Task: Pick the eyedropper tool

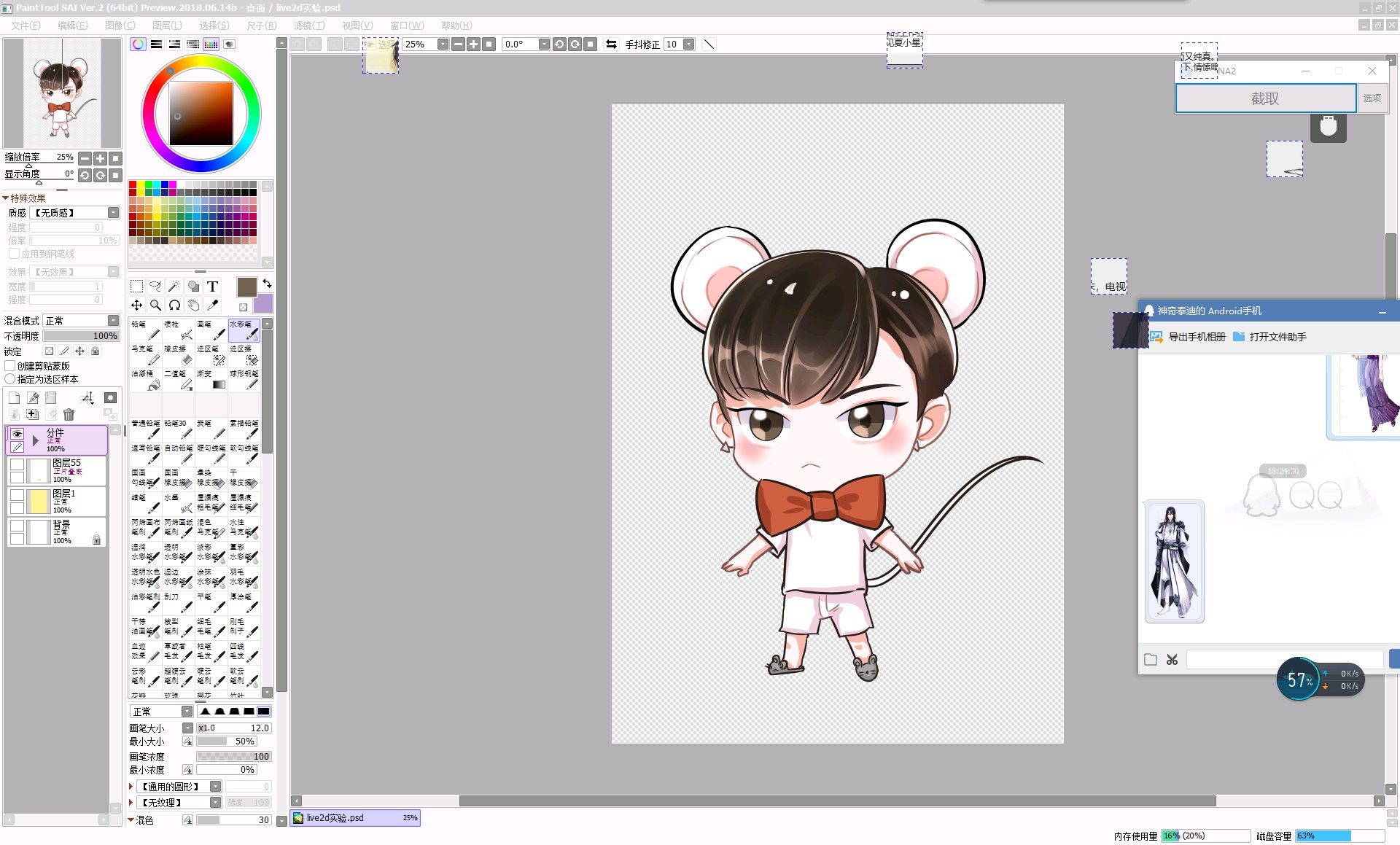Action: [213, 305]
